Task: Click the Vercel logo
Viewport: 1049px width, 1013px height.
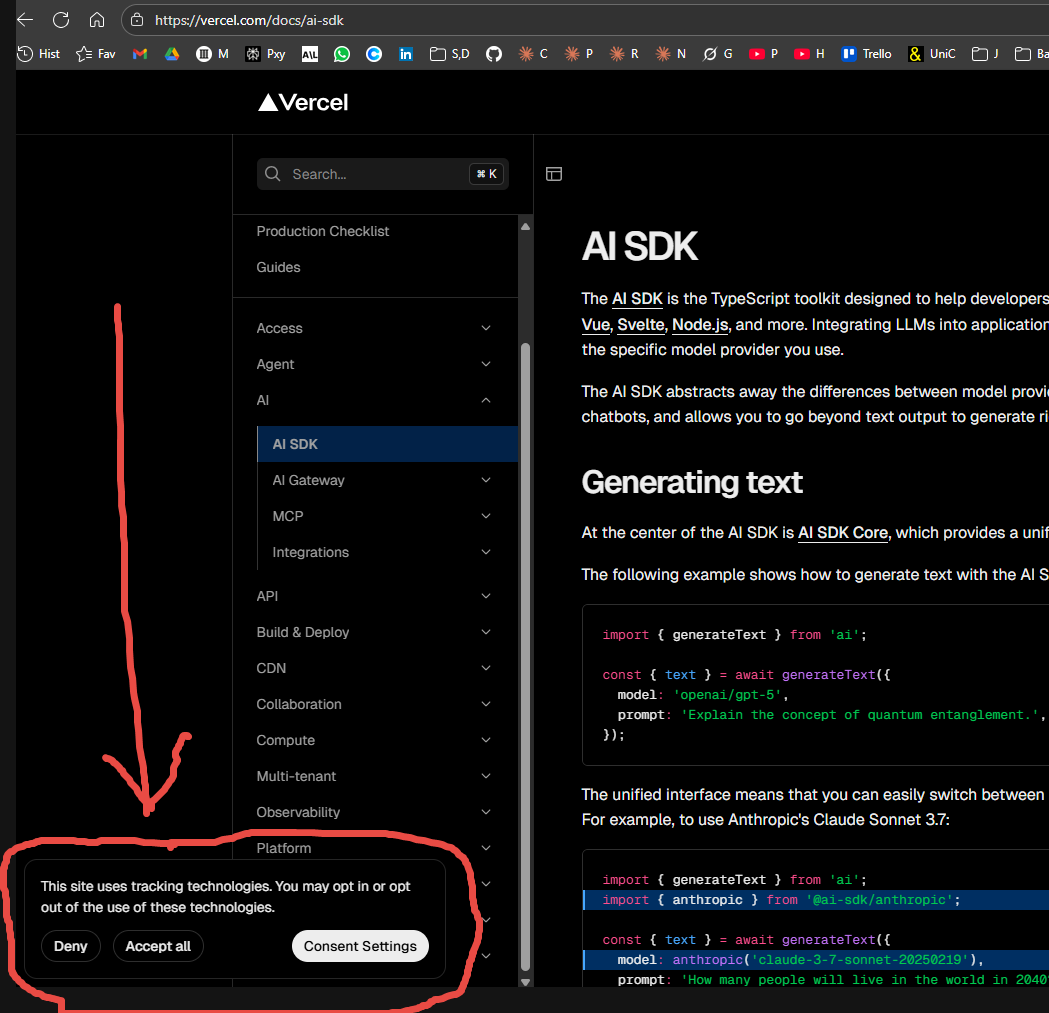Action: pos(303,102)
